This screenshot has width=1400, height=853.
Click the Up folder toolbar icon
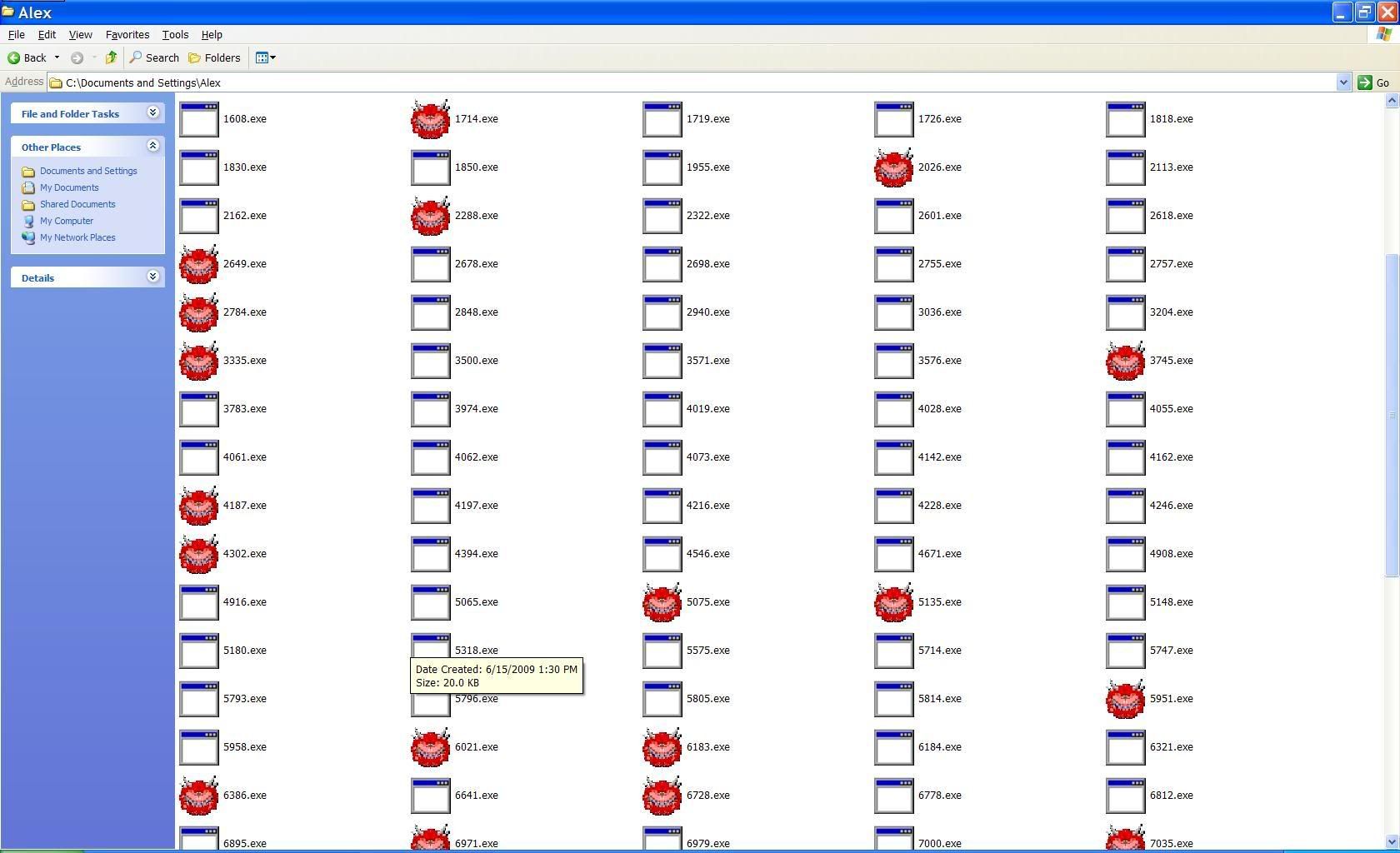tap(111, 57)
